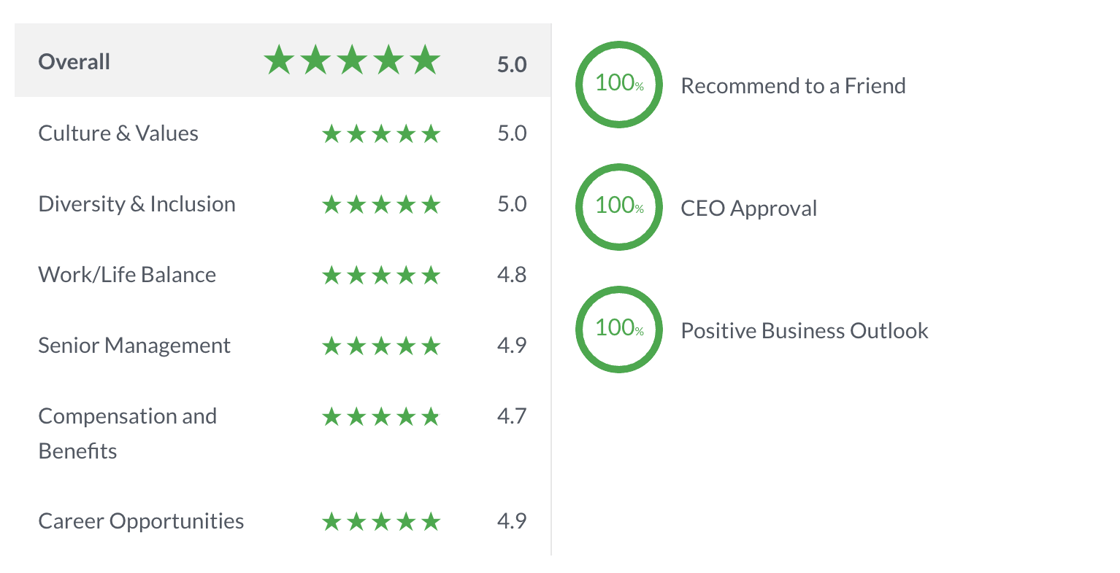Select the Compensation and Benefits label
1120x573 pixels.
[127, 432]
